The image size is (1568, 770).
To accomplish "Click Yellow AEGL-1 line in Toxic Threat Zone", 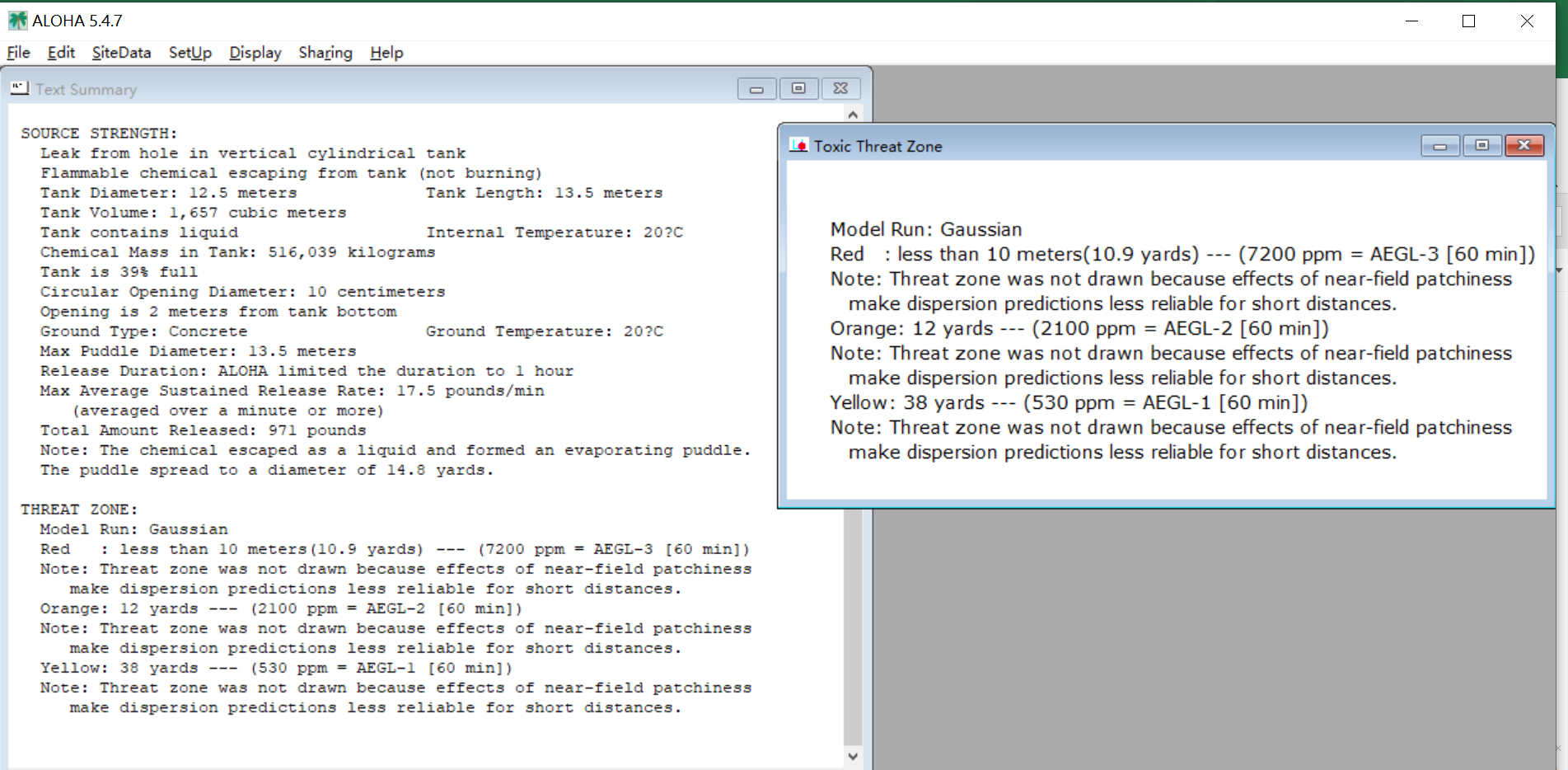I will coord(1069,402).
